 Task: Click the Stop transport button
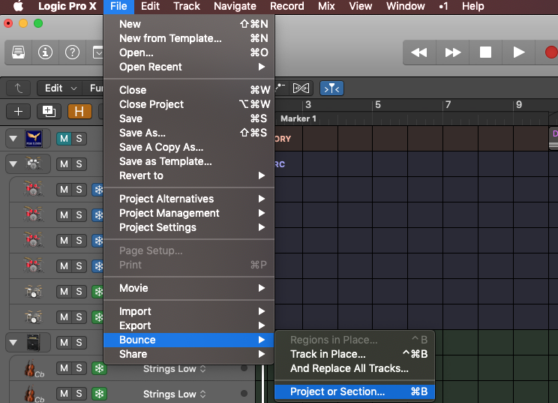[x=485, y=53]
